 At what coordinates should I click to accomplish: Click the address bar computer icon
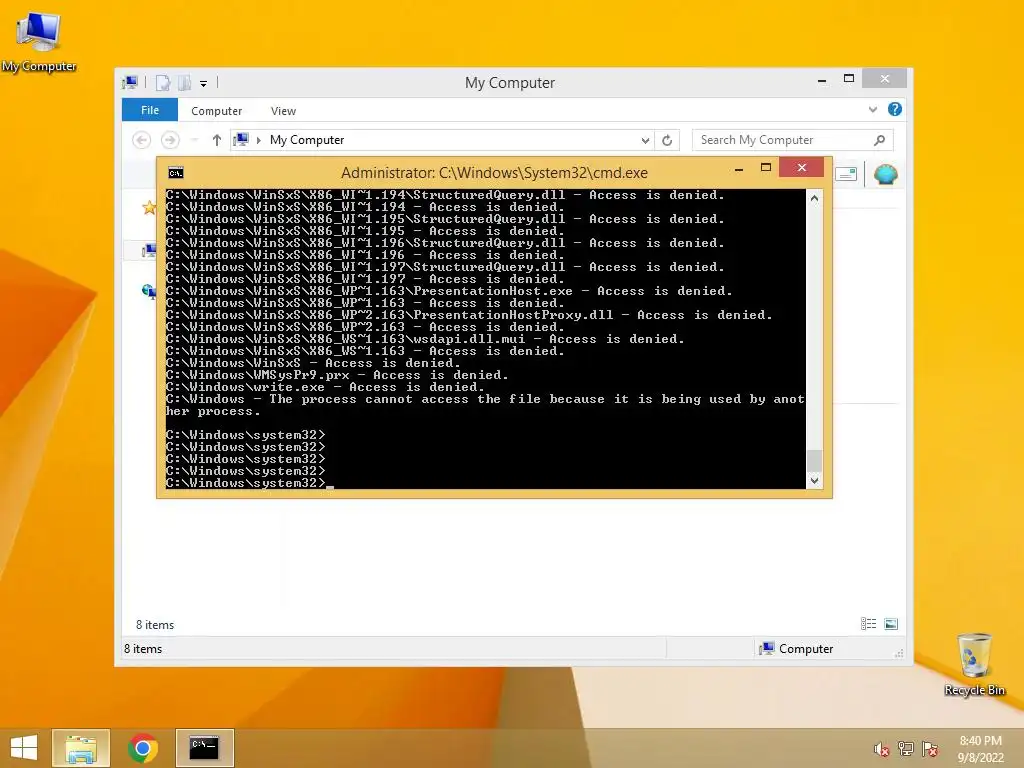pyautogui.click(x=242, y=139)
